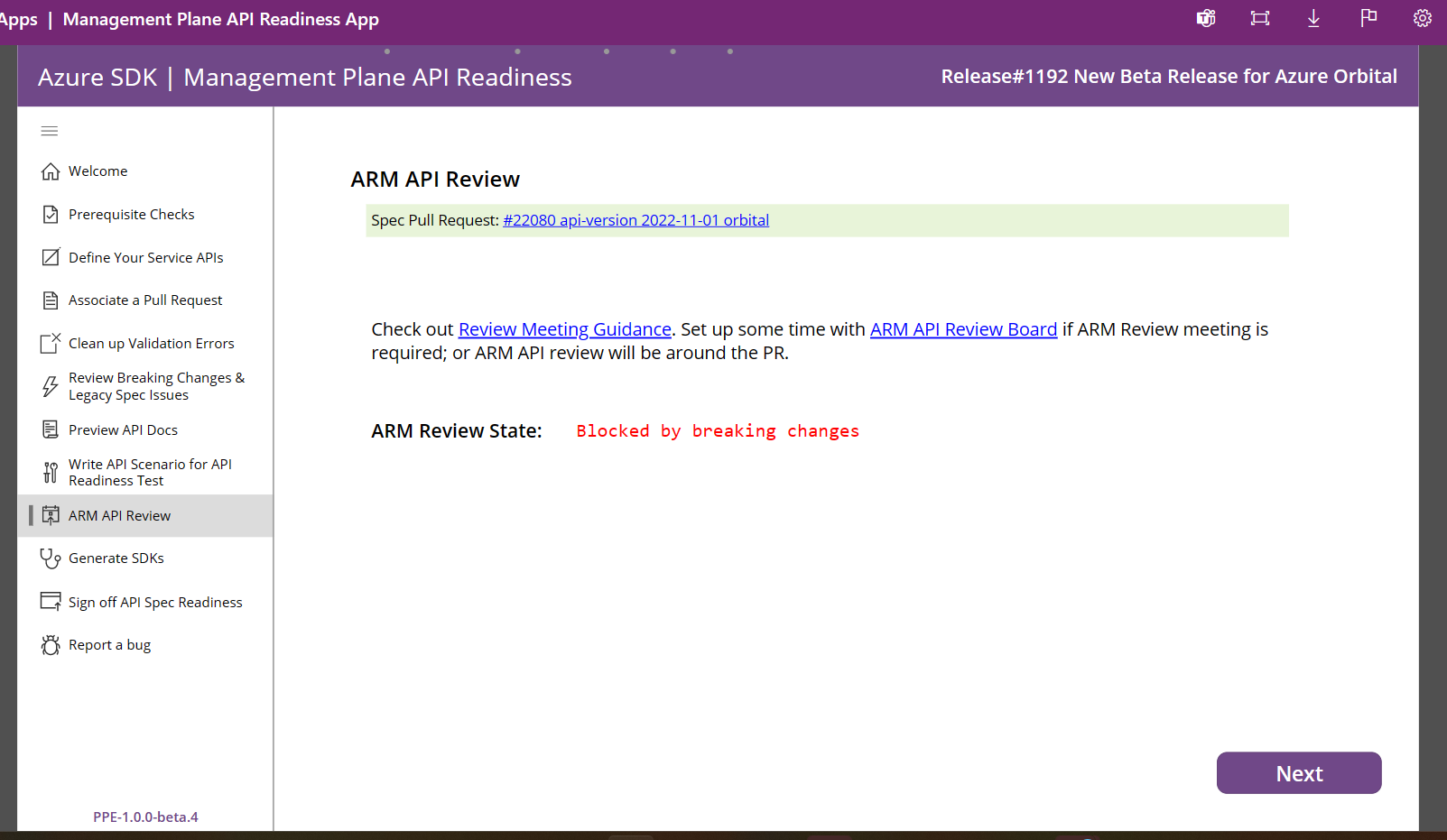Click the download arrow icon

[1314, 18]
